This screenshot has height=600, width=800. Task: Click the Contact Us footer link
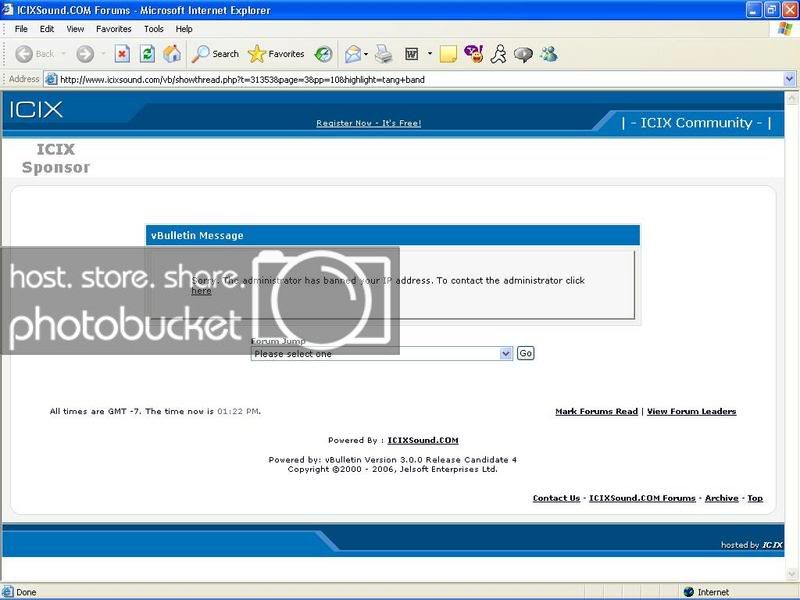(556, 498)
